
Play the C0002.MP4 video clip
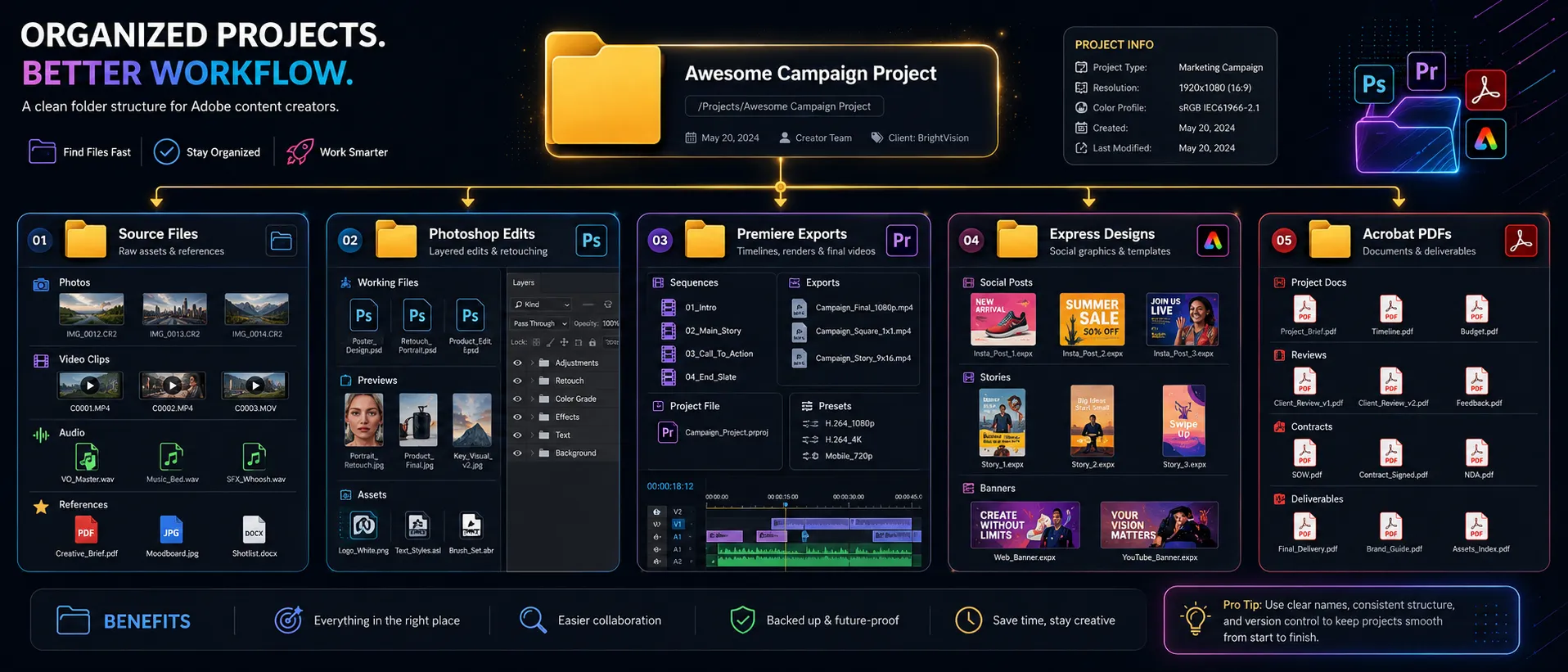click(x=172, y=385)
